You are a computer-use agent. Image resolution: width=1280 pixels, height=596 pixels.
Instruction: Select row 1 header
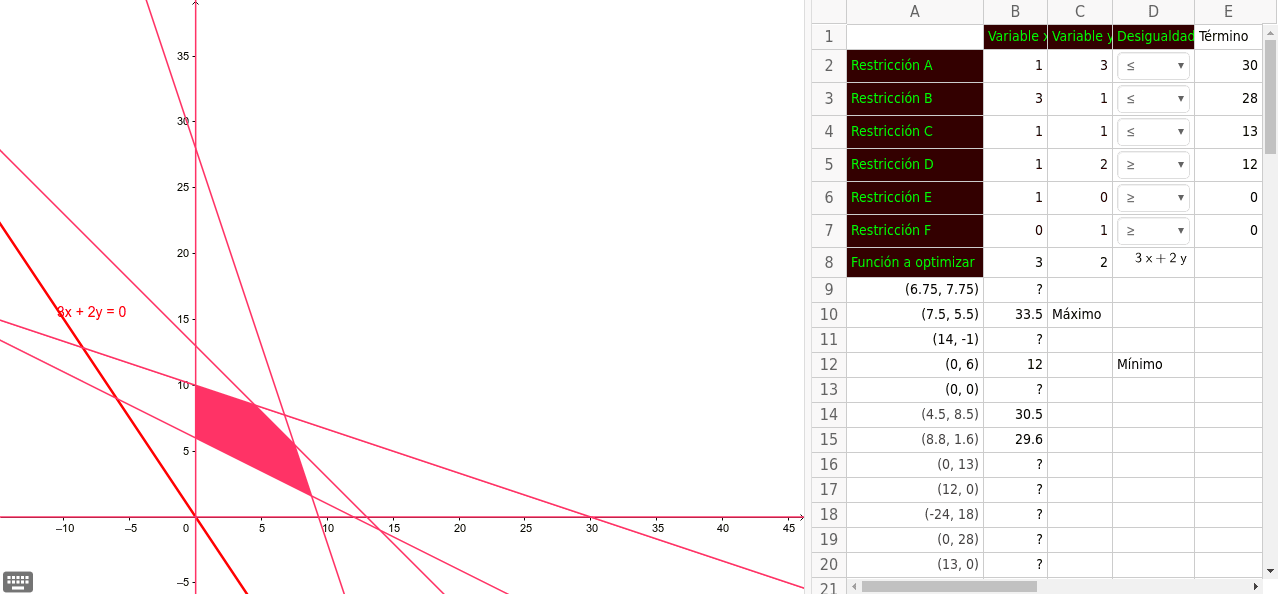828,37
